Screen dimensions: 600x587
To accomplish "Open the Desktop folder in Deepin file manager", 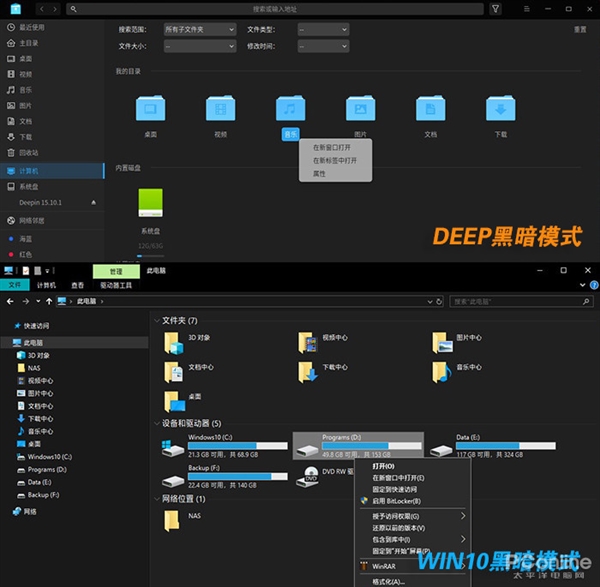I will click(150, 108).
